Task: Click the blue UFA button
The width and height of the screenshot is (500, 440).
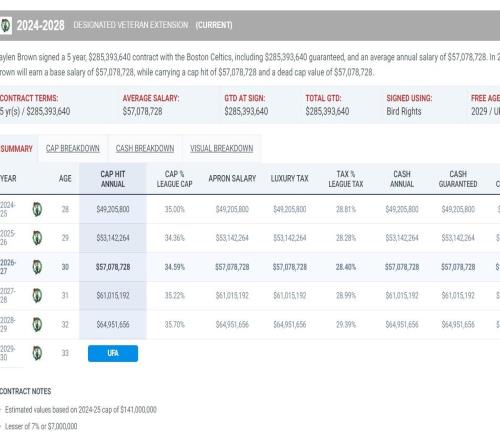Action: click(113, 353)
